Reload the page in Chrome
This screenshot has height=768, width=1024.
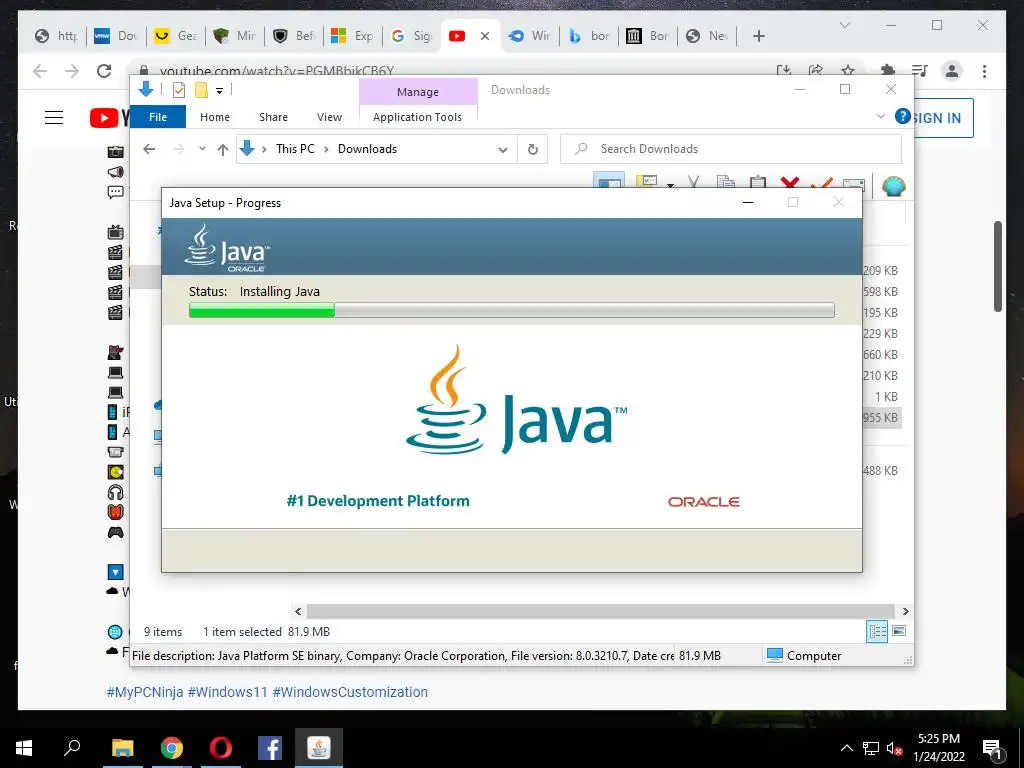point(104,71)
